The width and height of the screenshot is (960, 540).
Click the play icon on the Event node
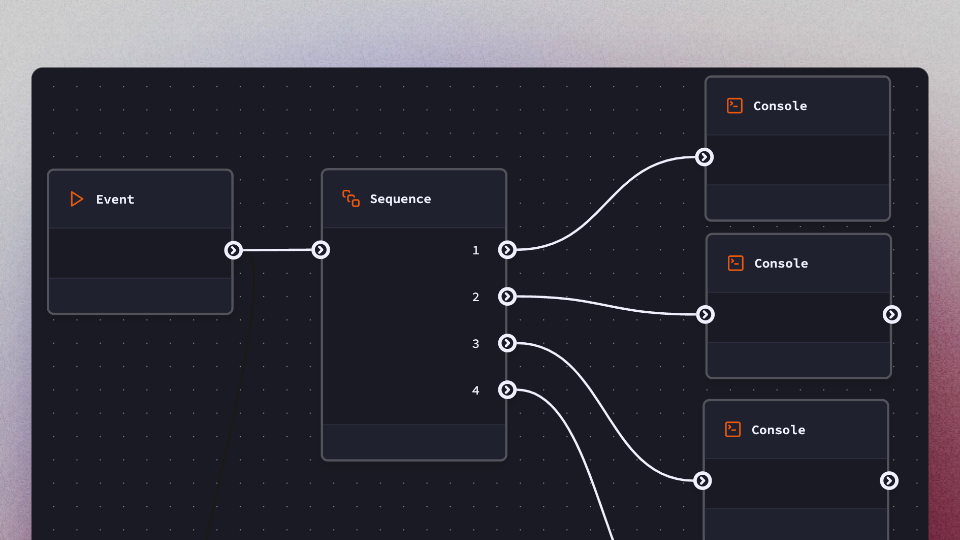[x=77, y=199]
